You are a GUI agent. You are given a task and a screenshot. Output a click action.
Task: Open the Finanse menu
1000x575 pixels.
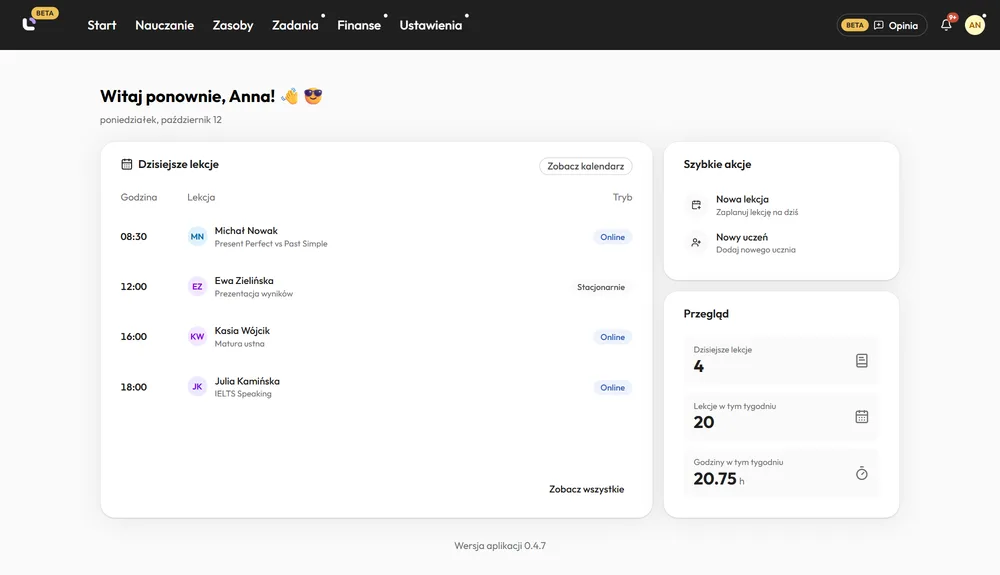pos(359,25)
